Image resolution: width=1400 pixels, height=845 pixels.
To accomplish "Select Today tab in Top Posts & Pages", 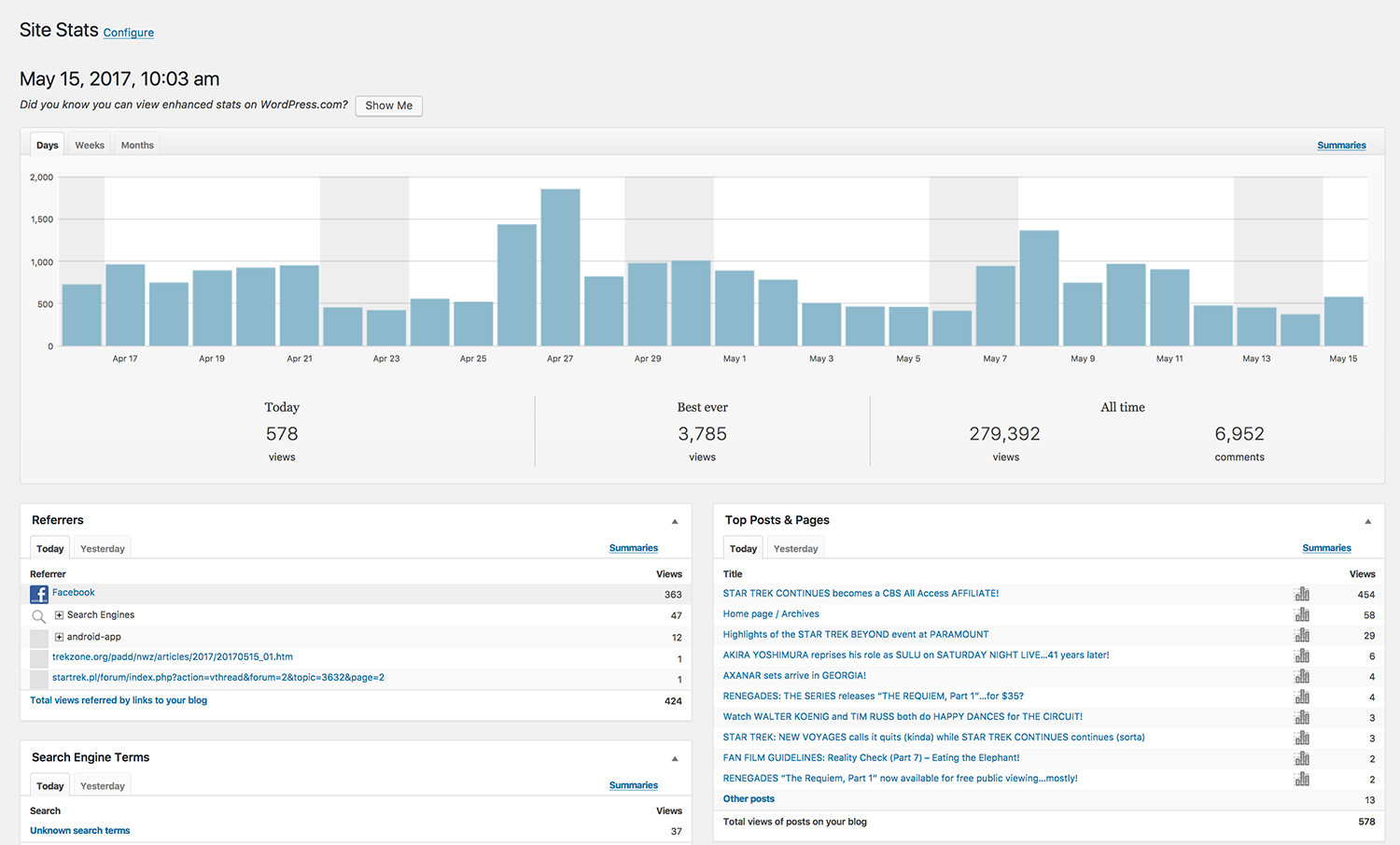I will [x=743, y=548].
